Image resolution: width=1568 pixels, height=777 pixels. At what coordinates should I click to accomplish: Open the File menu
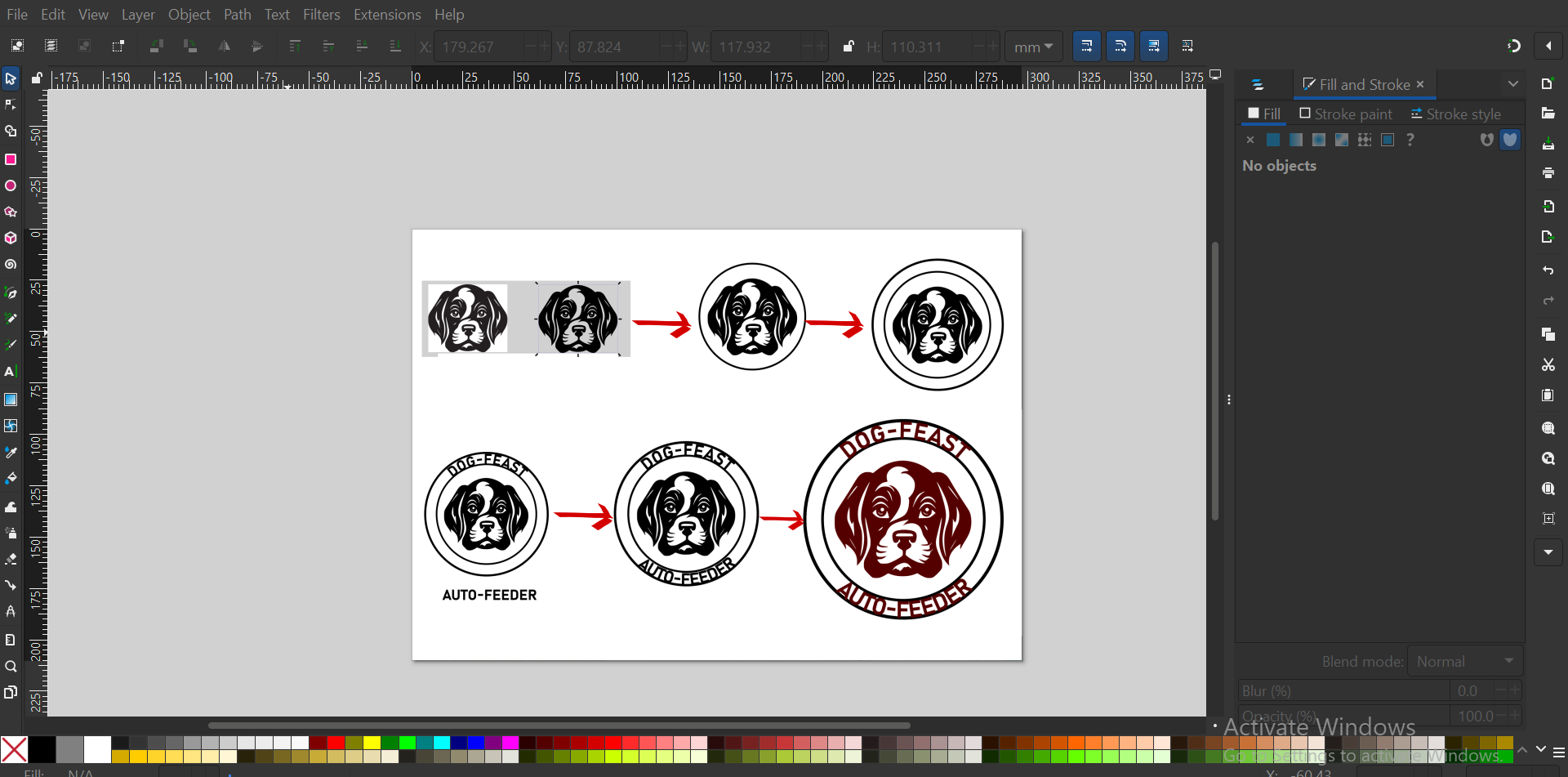(x=16, y=15)
